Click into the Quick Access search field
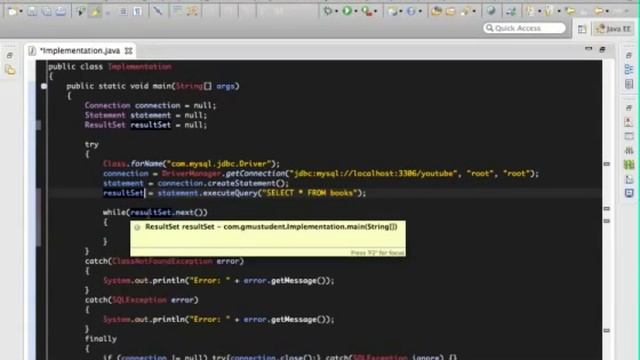Screen dimensions: 640x360 [524, 28]
